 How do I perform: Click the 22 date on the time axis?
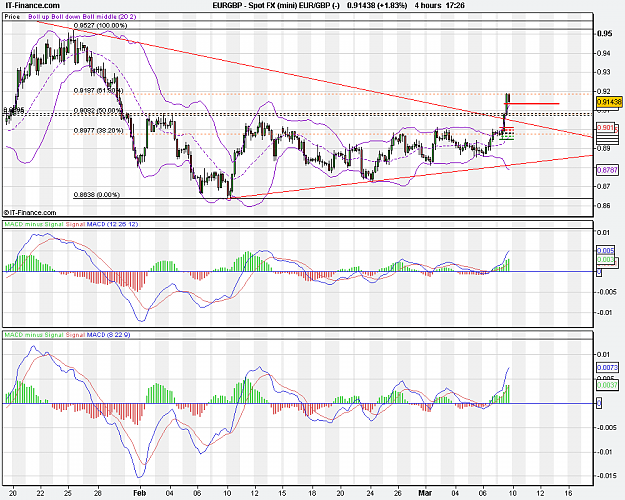[x=40, y=493]
